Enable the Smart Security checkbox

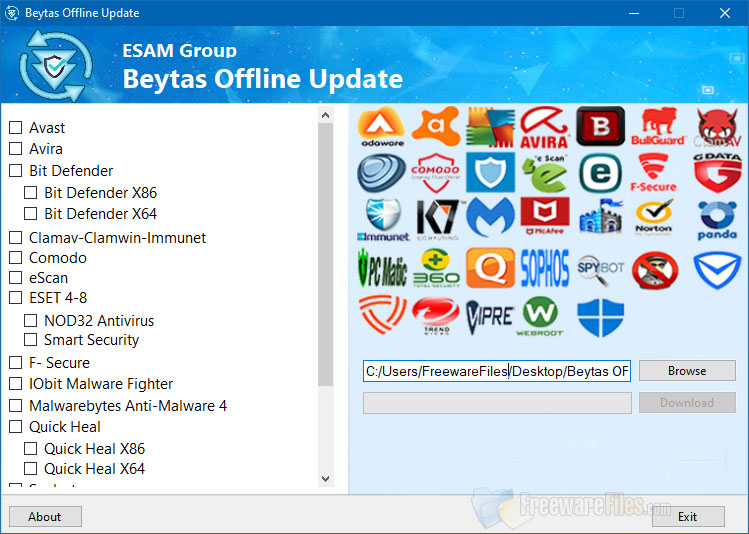pyautogui.click(x=31, y=340)
